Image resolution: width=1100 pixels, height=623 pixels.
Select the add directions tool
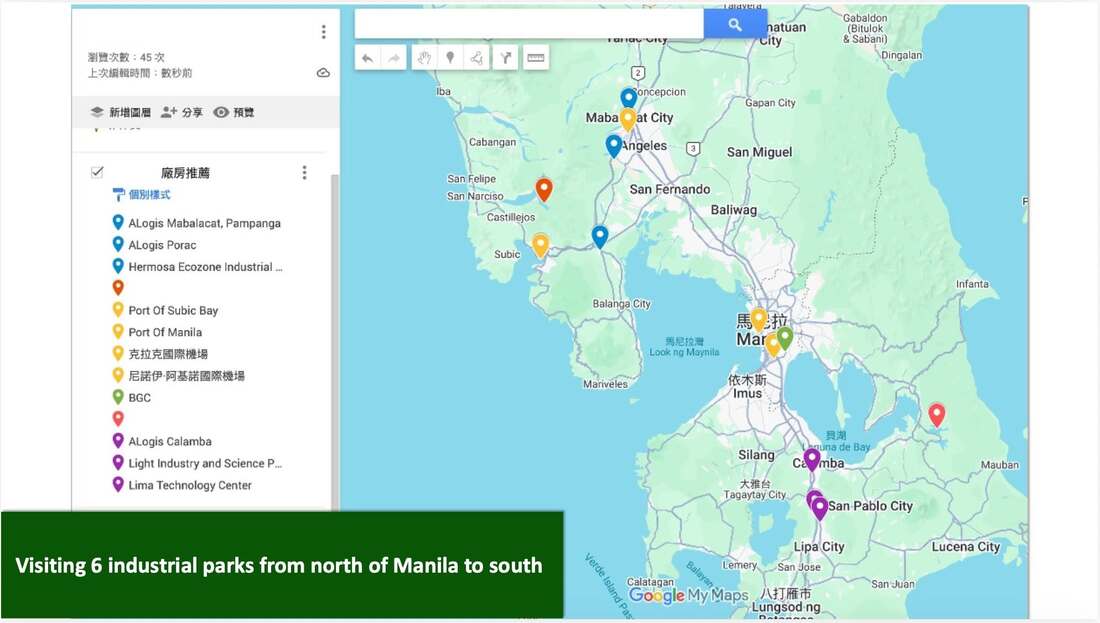click(x=505, y=58)
